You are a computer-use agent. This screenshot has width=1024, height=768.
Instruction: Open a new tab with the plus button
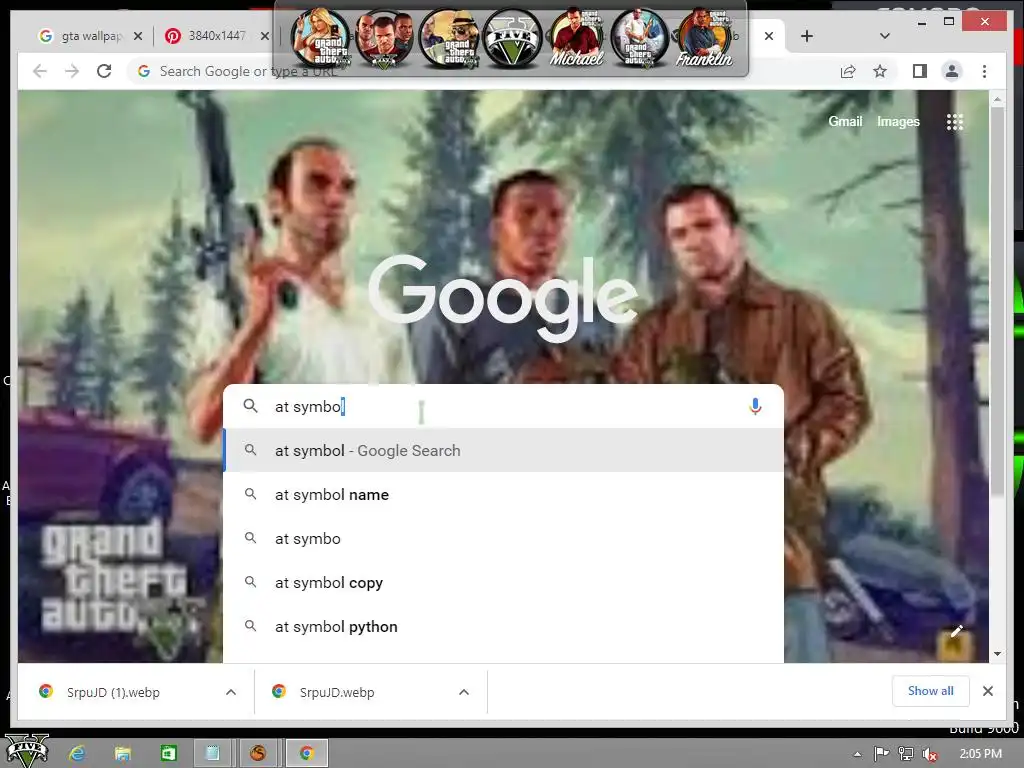[x=807, y=36]
